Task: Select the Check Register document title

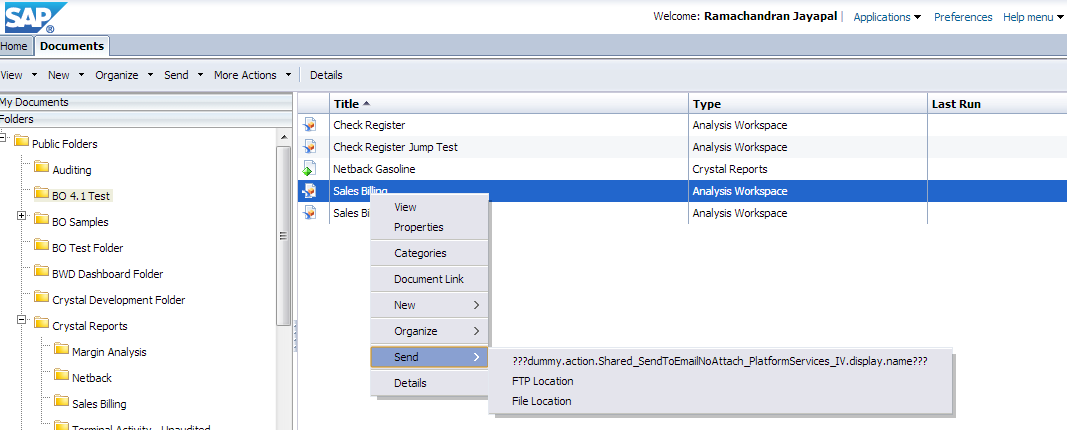Action: 369,125
